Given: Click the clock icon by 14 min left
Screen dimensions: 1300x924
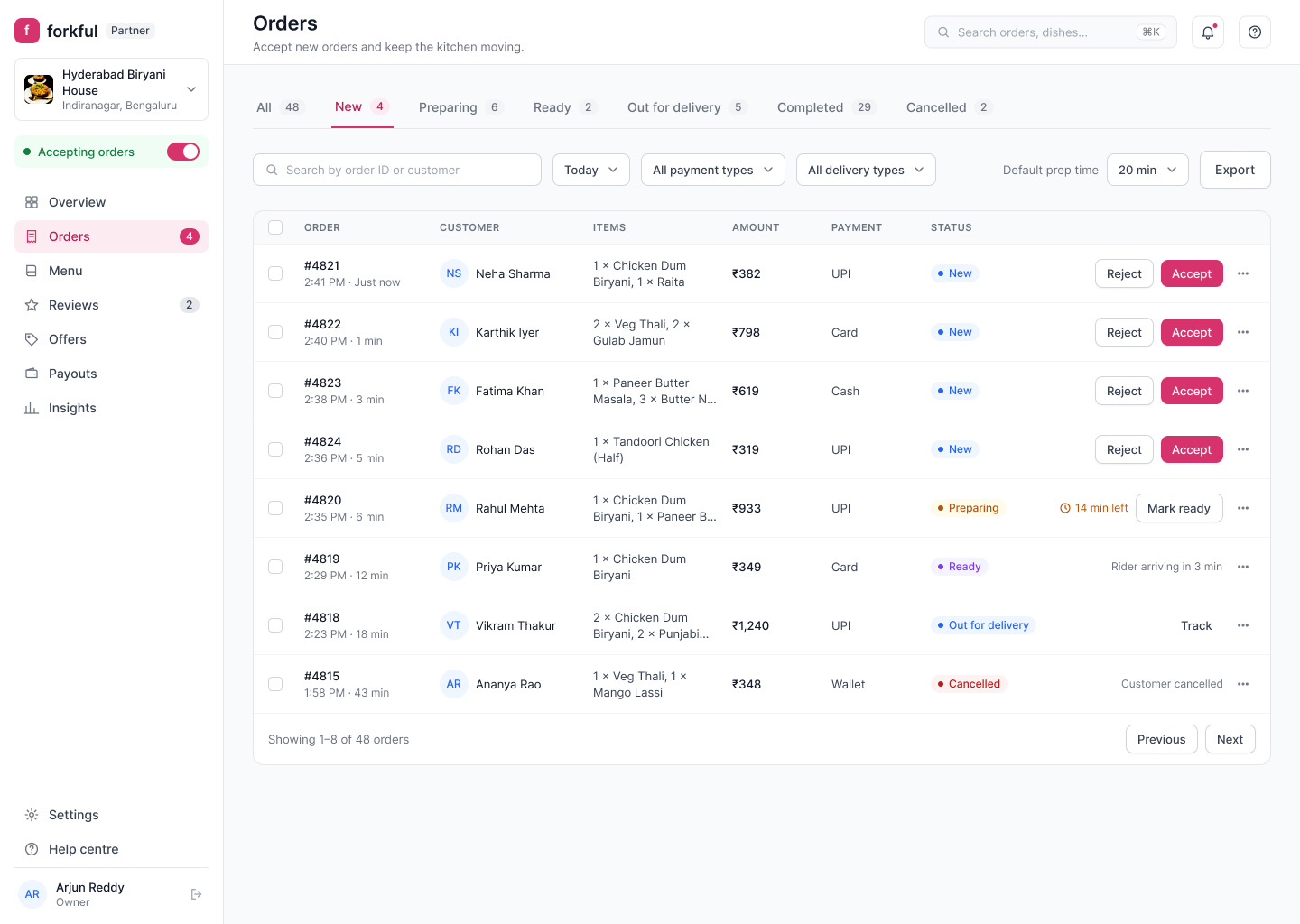Looking at the screenshot, I should pos(1065,508).
